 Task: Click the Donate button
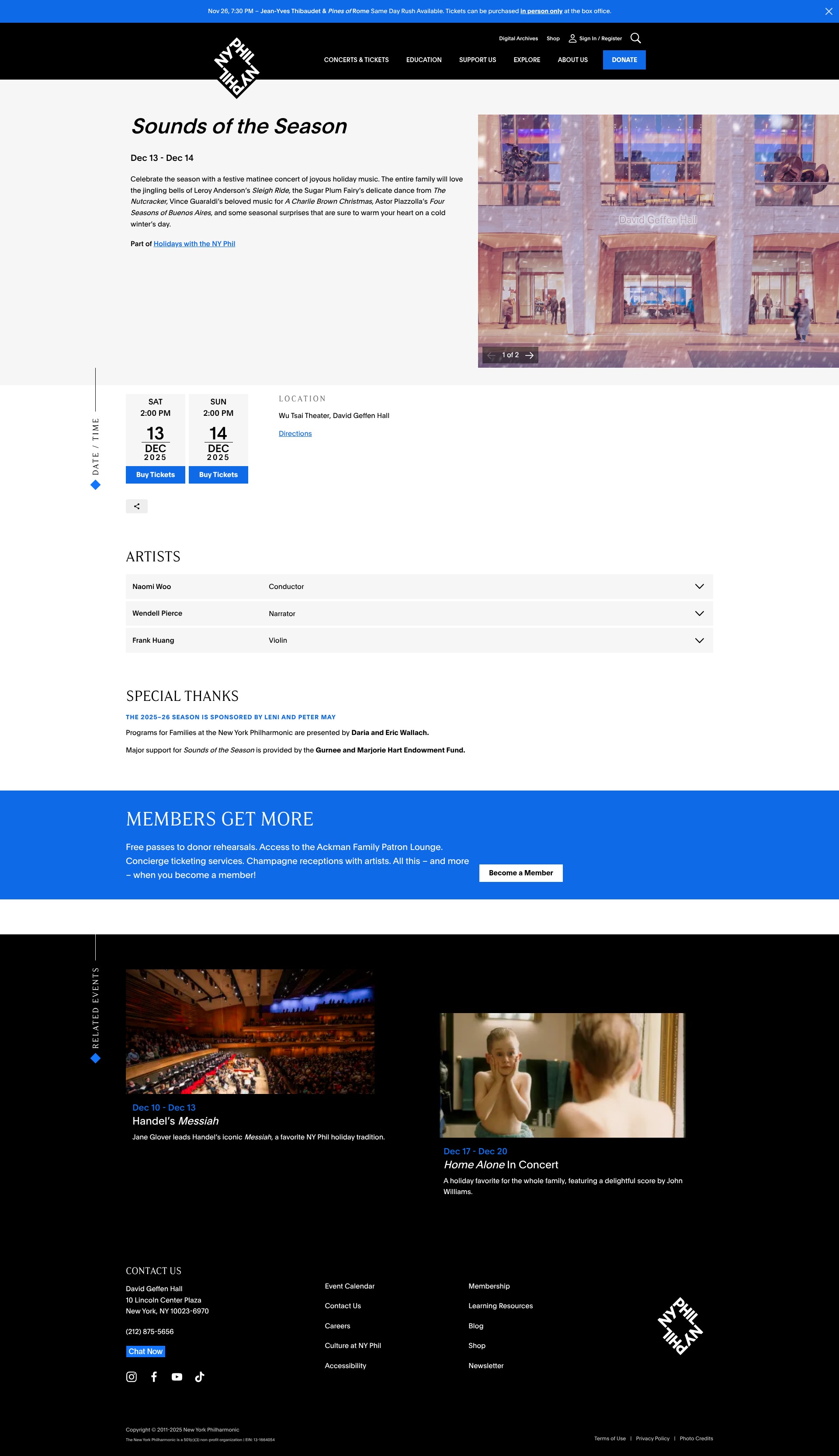pyautogui.click(x=624, y=60)
